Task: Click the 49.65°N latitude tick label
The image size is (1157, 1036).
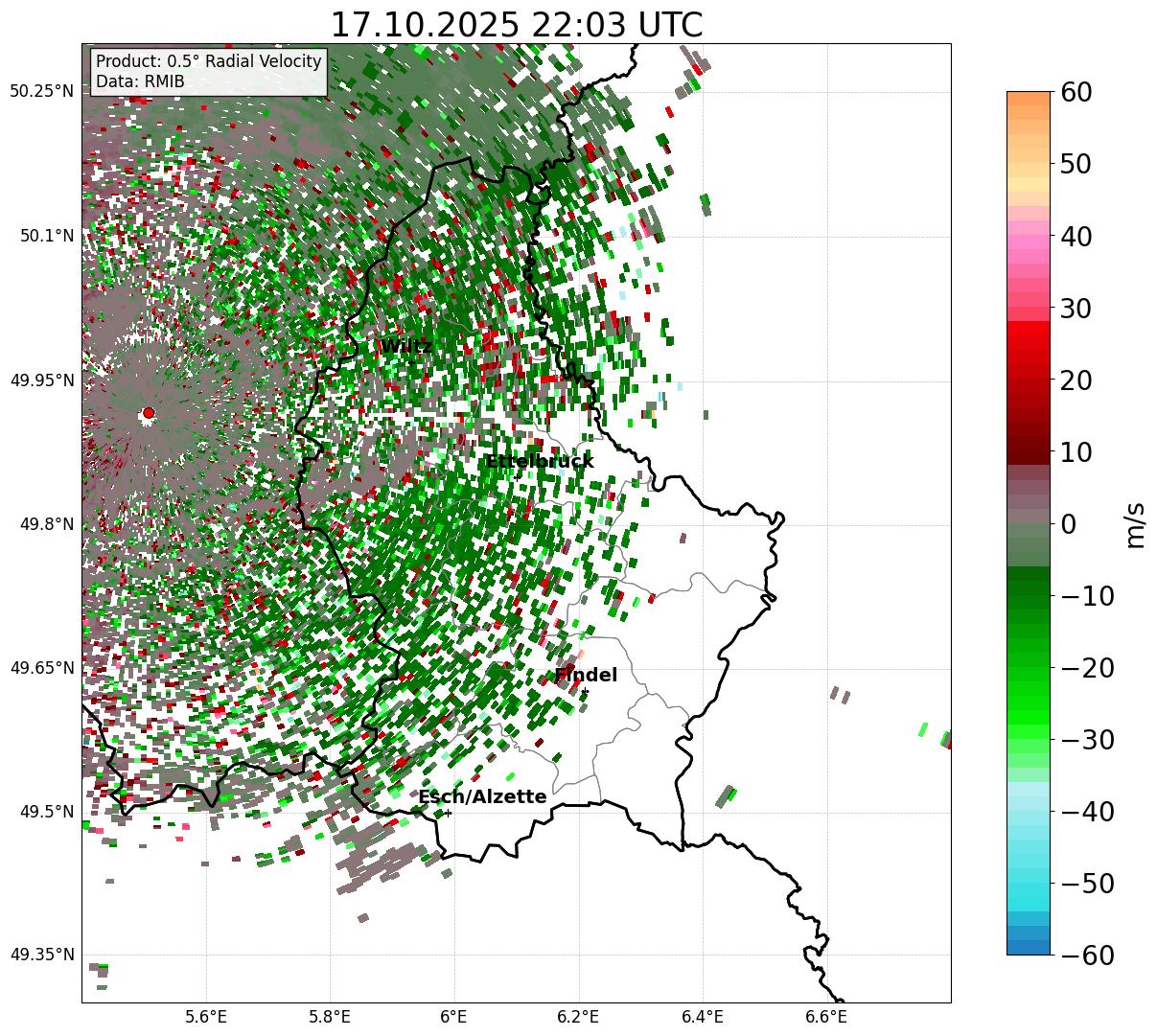Action: coord(42,668)
